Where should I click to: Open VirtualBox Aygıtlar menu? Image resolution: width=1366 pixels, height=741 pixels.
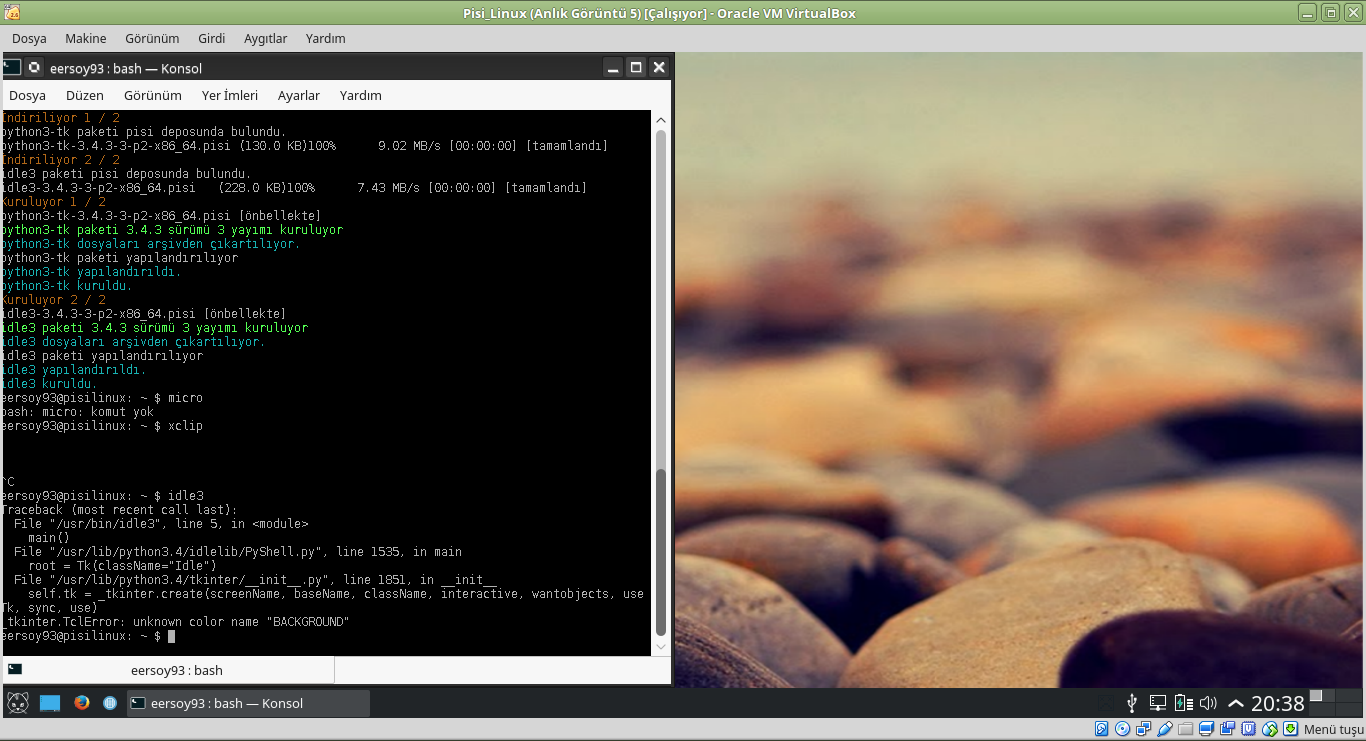265,38
